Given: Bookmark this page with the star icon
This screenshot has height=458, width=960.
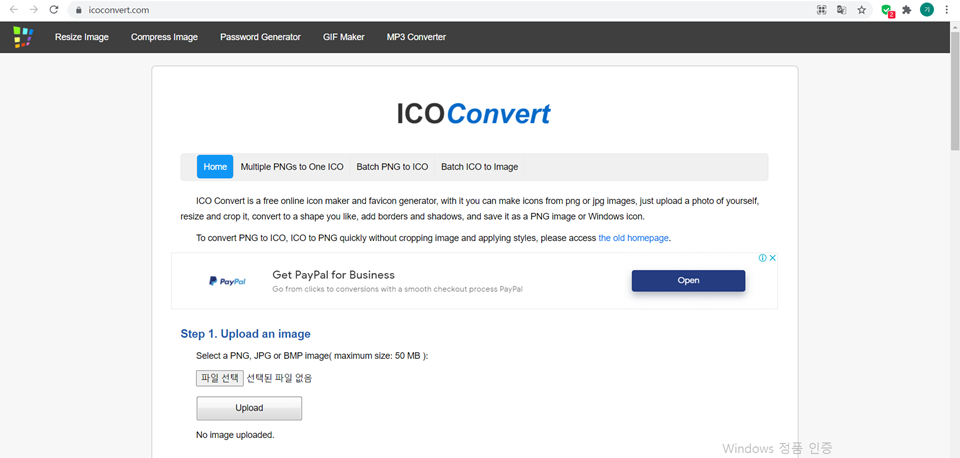Looking at the screenshot, I should [x=861, y=10].
